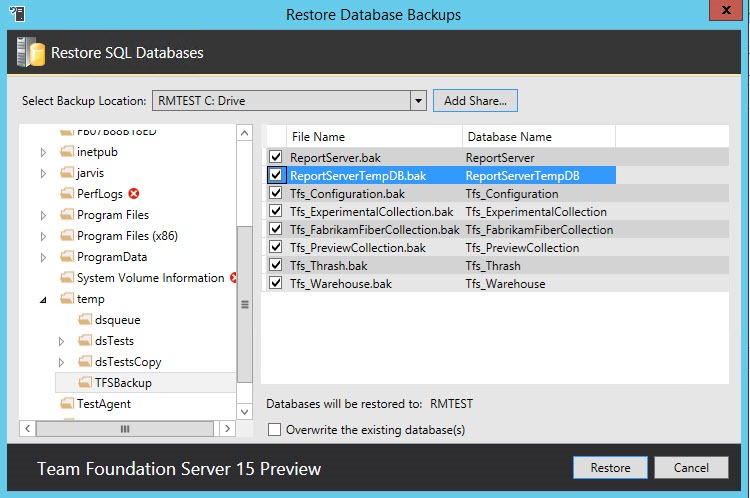Screen dimensions: 750x498
Task: Uncheck the Tfs_PreviewCollection.bak checkbox
Action: [x=276, y=247]
